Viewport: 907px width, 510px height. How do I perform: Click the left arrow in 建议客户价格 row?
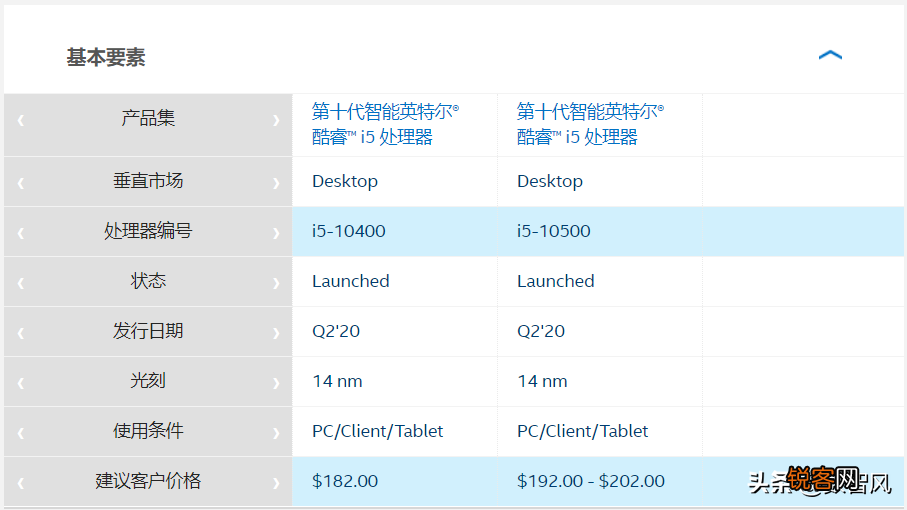(21, 483)
